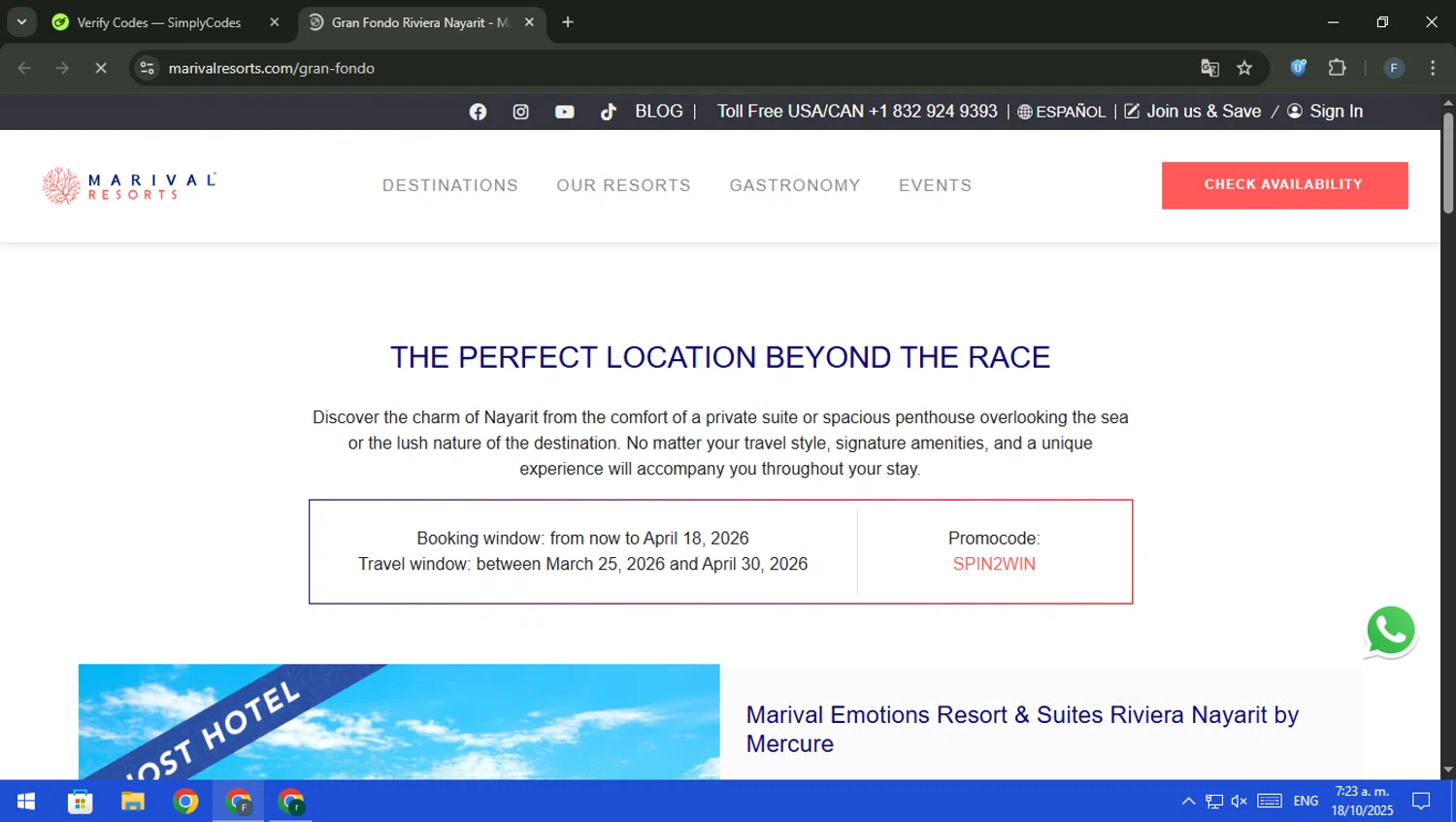Open the EVENTS menu

click(x=935, y=185)
